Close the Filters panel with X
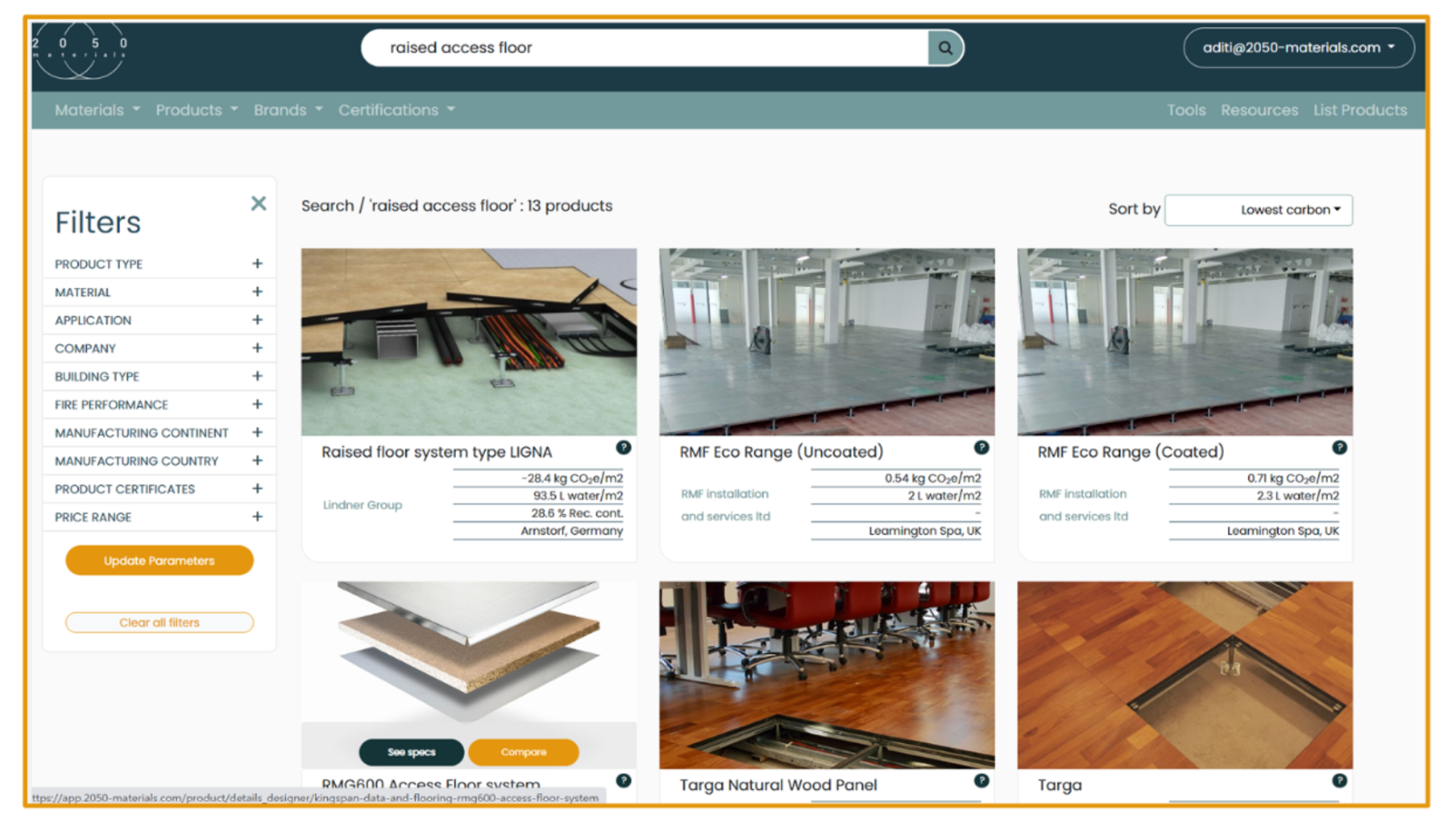 tap(258, 204)
